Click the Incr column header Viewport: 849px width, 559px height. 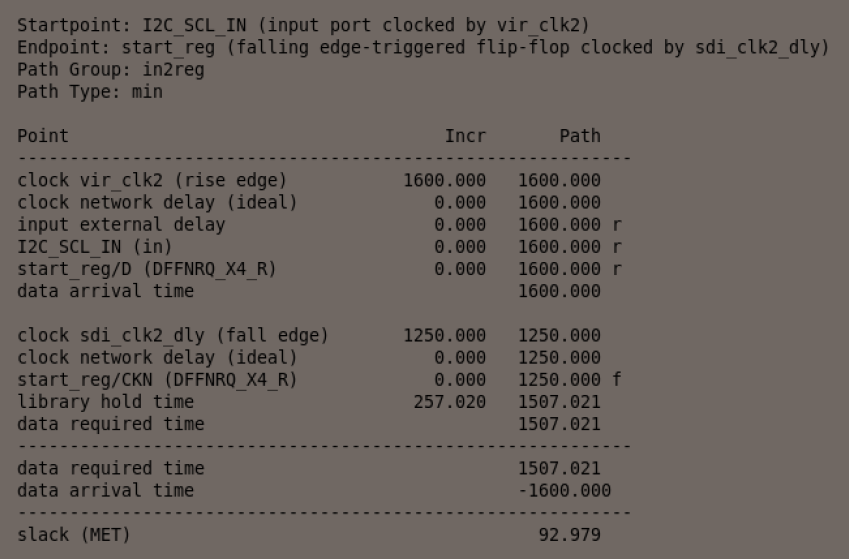pyautogui.click(x=465, y=136)
